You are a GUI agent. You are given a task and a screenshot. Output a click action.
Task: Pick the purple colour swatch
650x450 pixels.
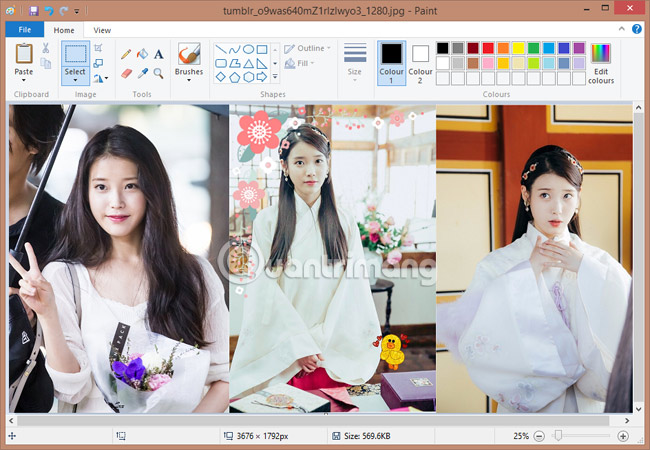coord(579,48)
